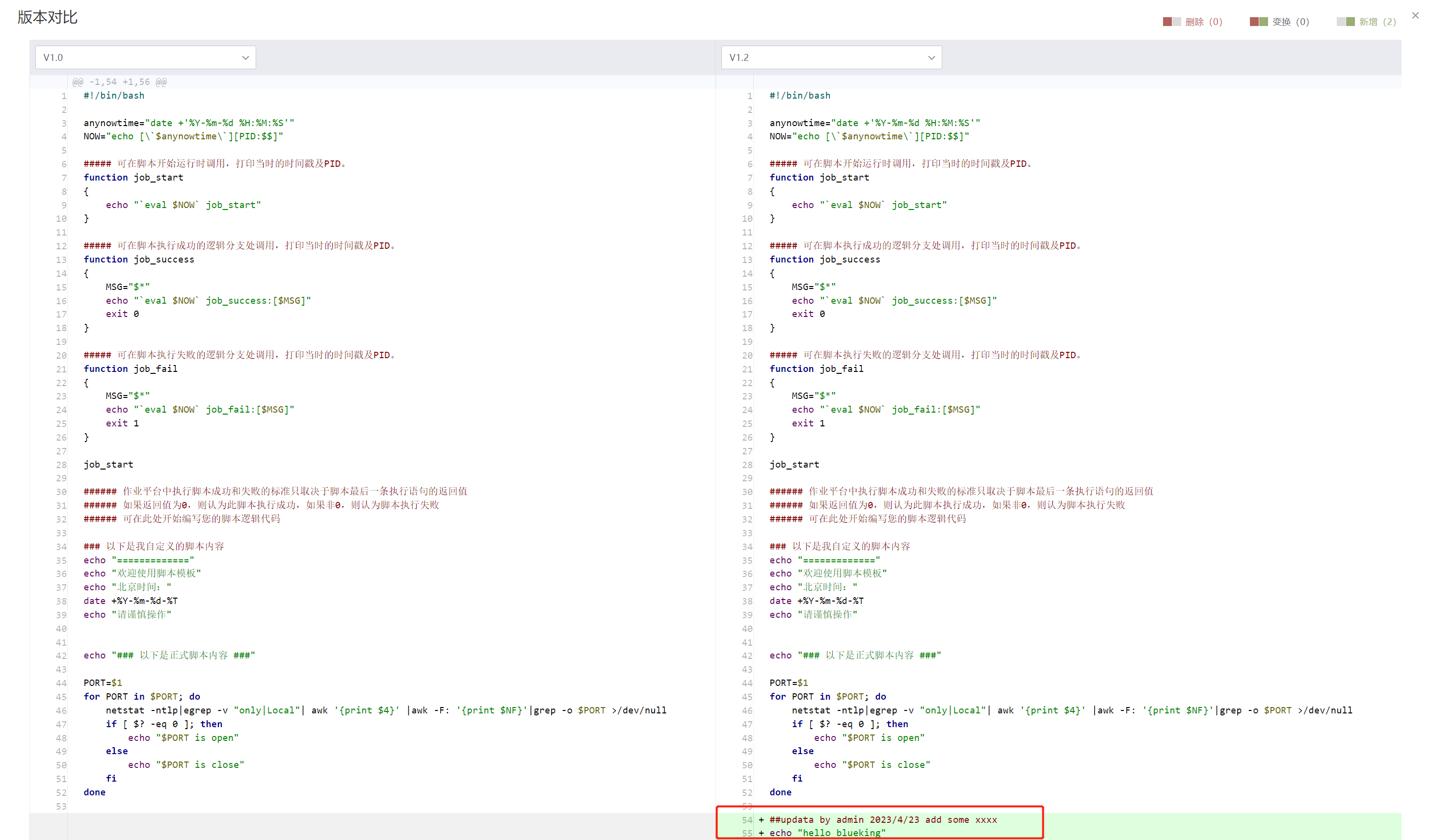Click the 删除 (0) legend swatch

(1171, 22)
